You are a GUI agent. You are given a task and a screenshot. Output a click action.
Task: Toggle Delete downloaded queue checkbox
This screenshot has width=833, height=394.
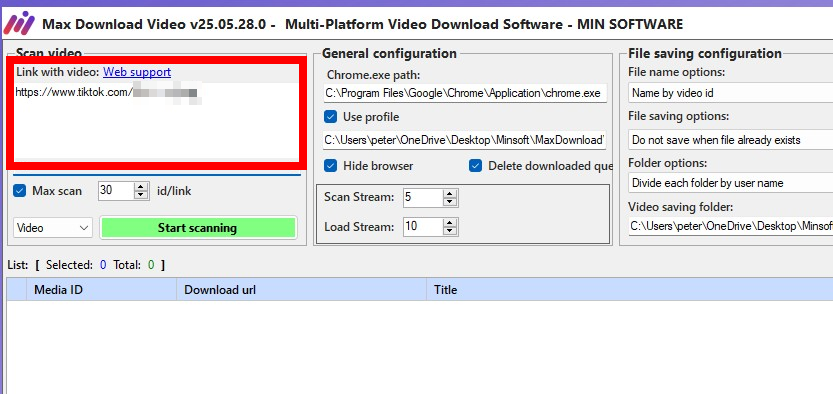(x=475, y=166)
